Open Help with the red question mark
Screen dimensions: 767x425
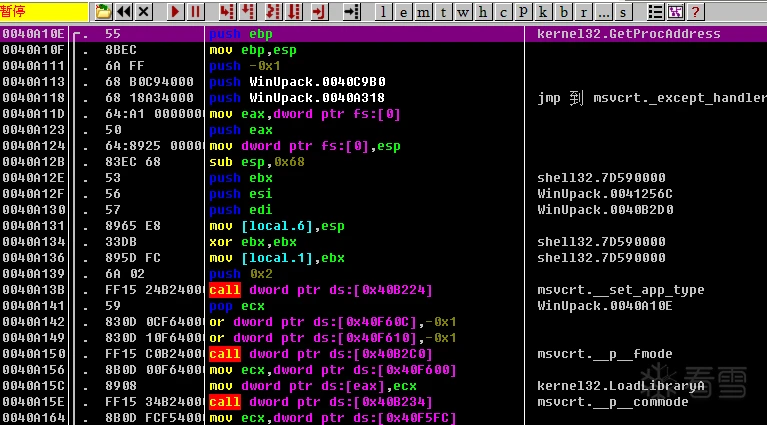[x=695, y=12]
